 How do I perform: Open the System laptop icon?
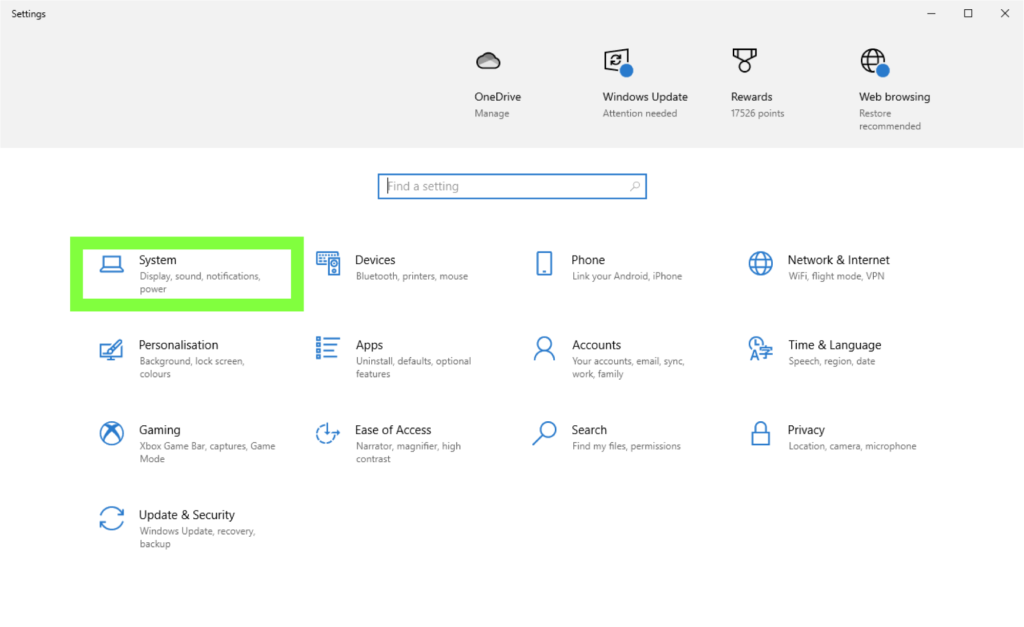(112, 264)
